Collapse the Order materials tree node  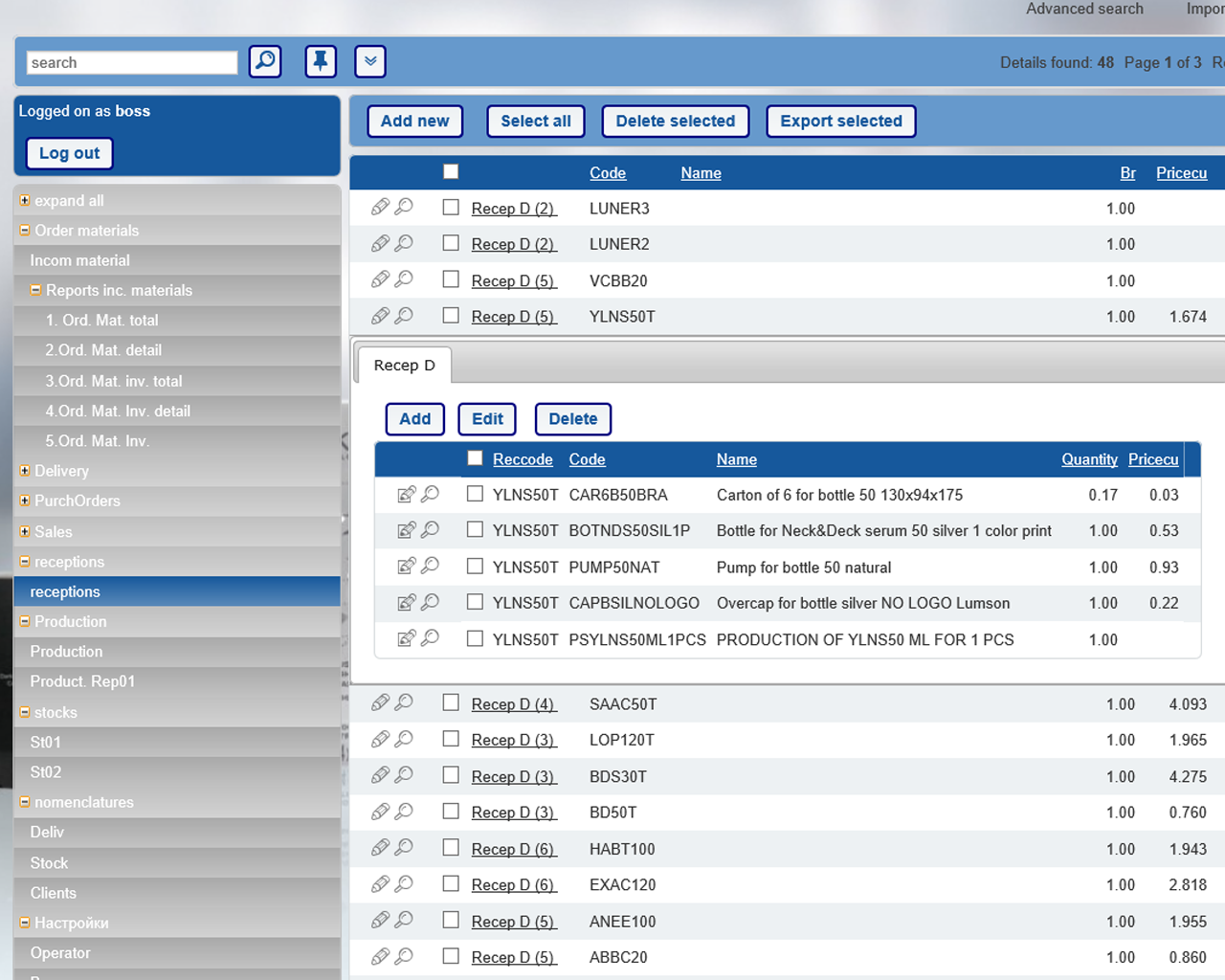[x=25, y=231]
